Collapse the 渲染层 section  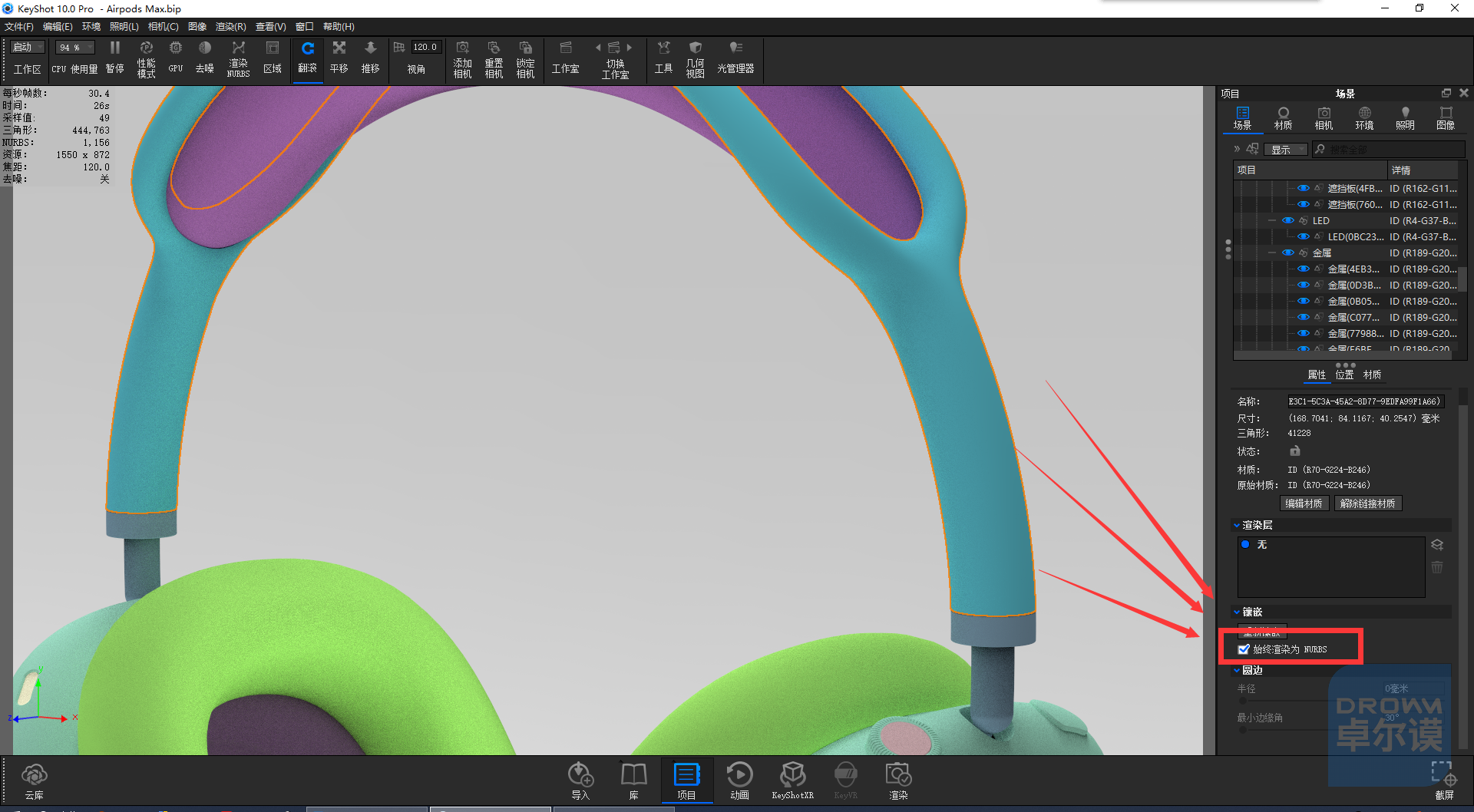(x=1237, y=526)
